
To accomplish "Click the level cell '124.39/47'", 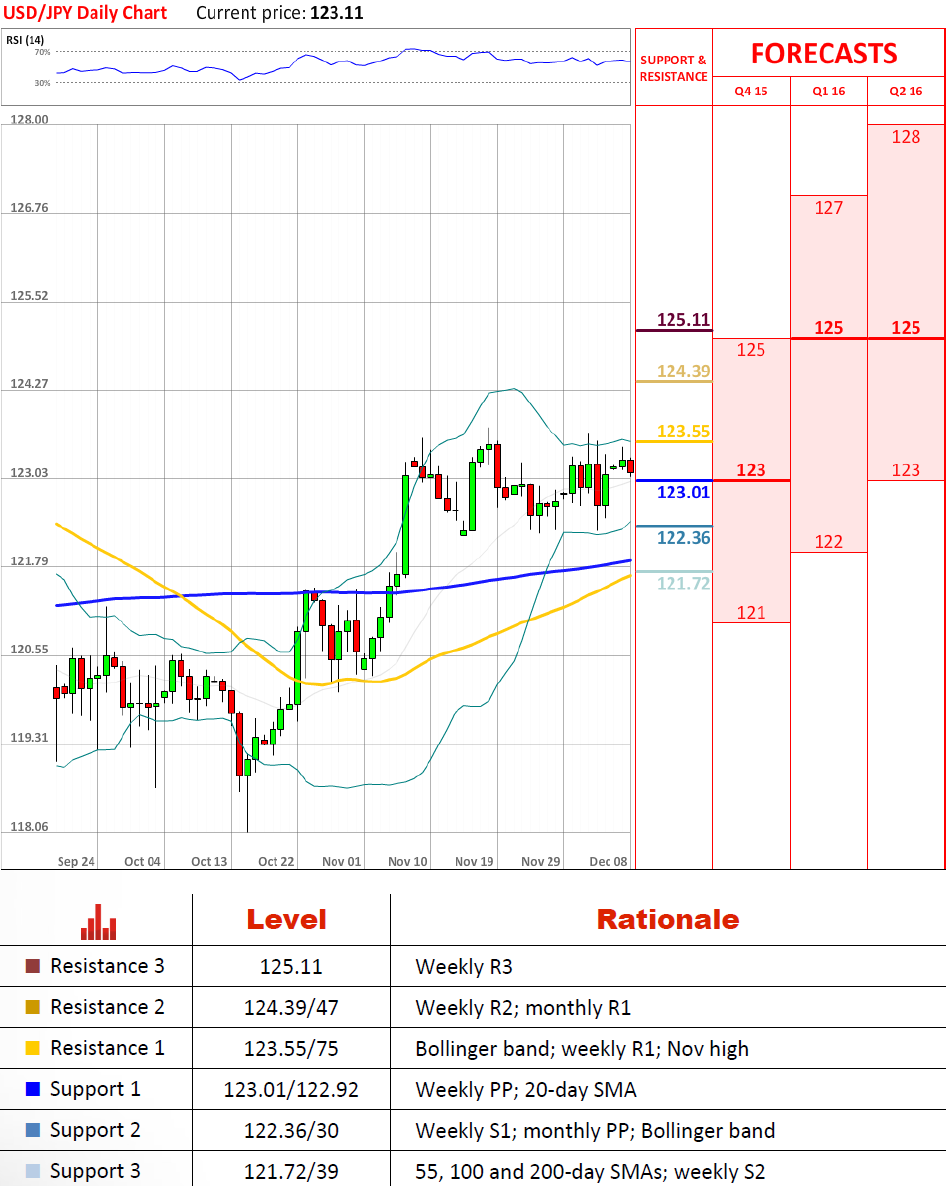I will 291,1007.
